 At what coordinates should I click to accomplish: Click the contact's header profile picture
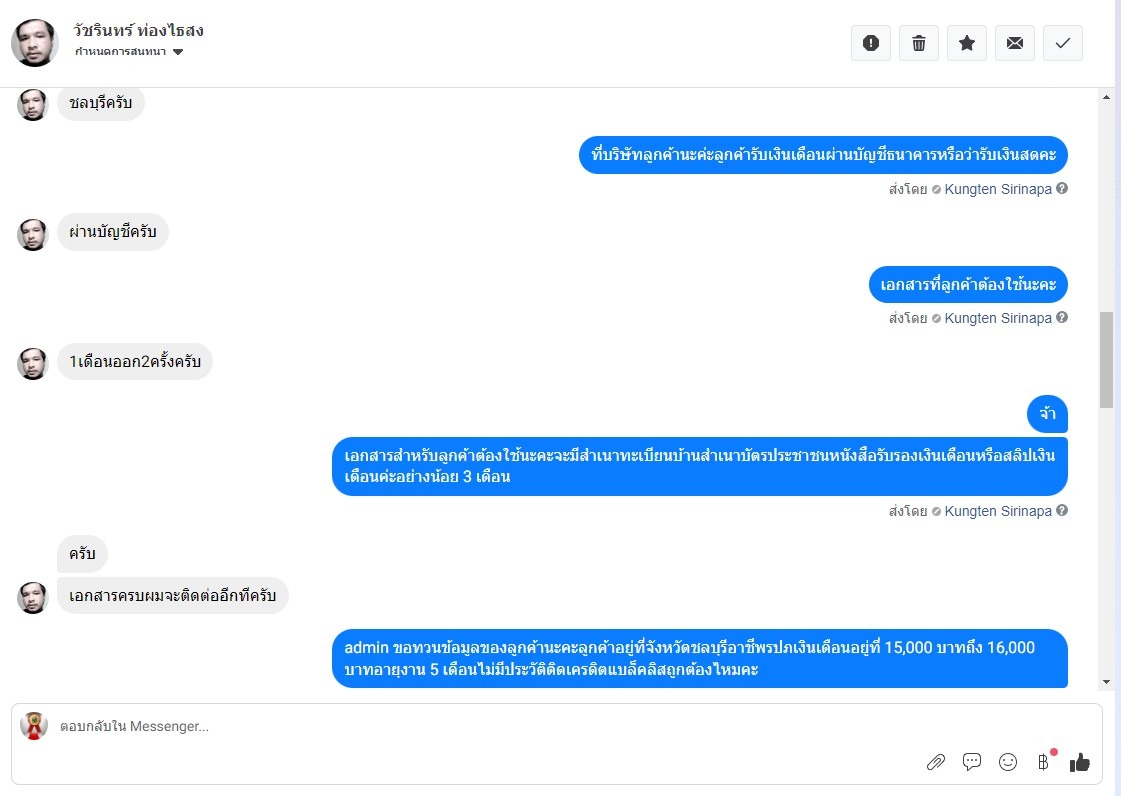[35, 43]
